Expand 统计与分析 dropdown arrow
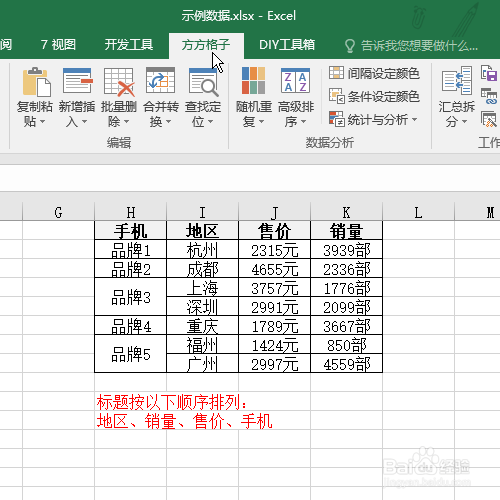This screenshot has height=500, width=500. [414, 119]
